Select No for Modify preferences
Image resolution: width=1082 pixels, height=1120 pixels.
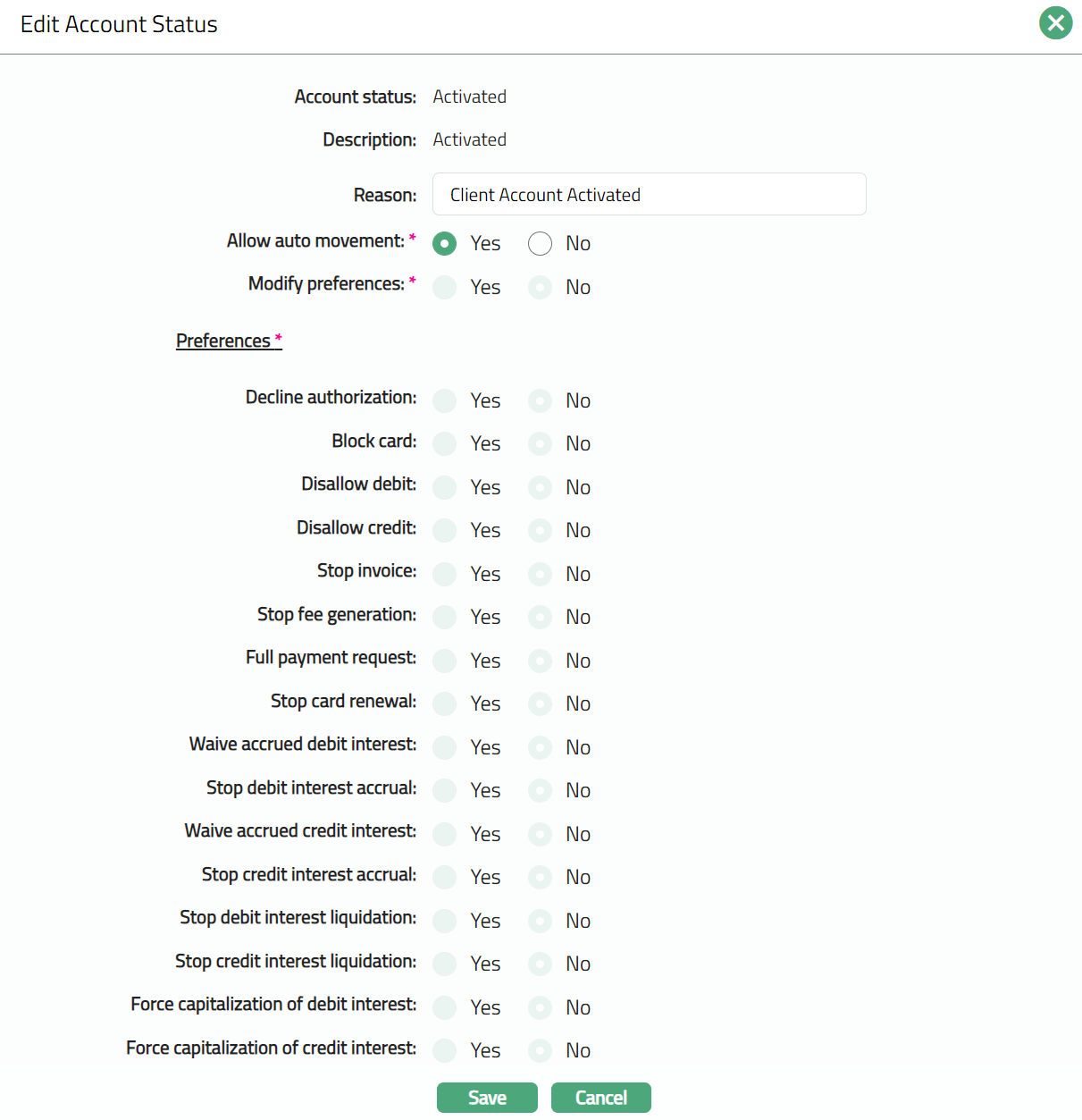(x=540, y=288)
